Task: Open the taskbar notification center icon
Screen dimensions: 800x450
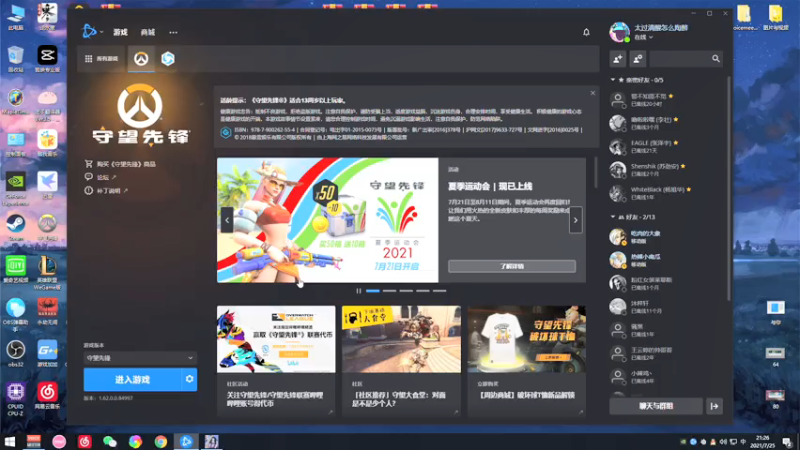Action: click(x=787, y=442)
